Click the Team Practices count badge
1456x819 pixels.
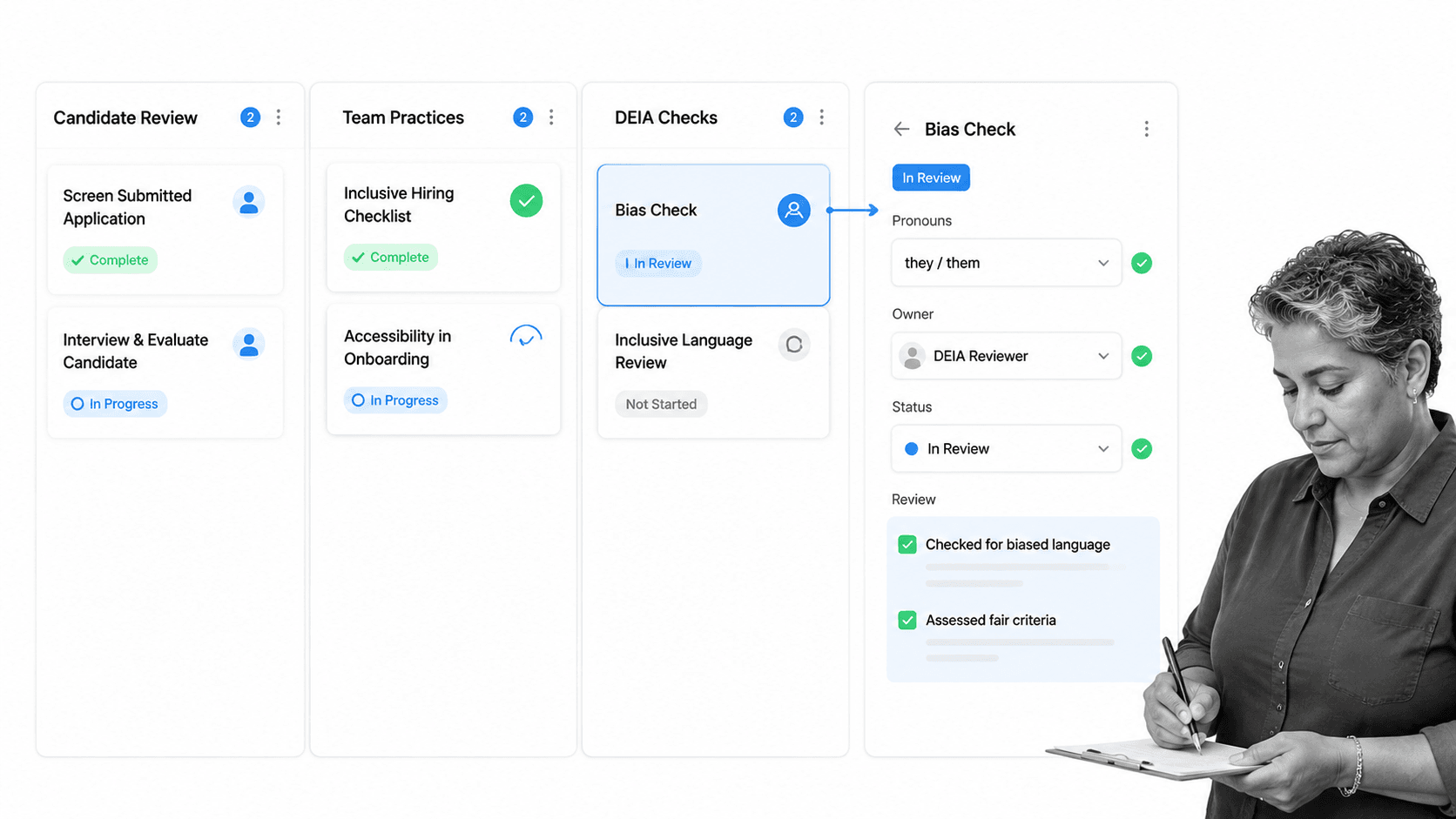point(522,117)
